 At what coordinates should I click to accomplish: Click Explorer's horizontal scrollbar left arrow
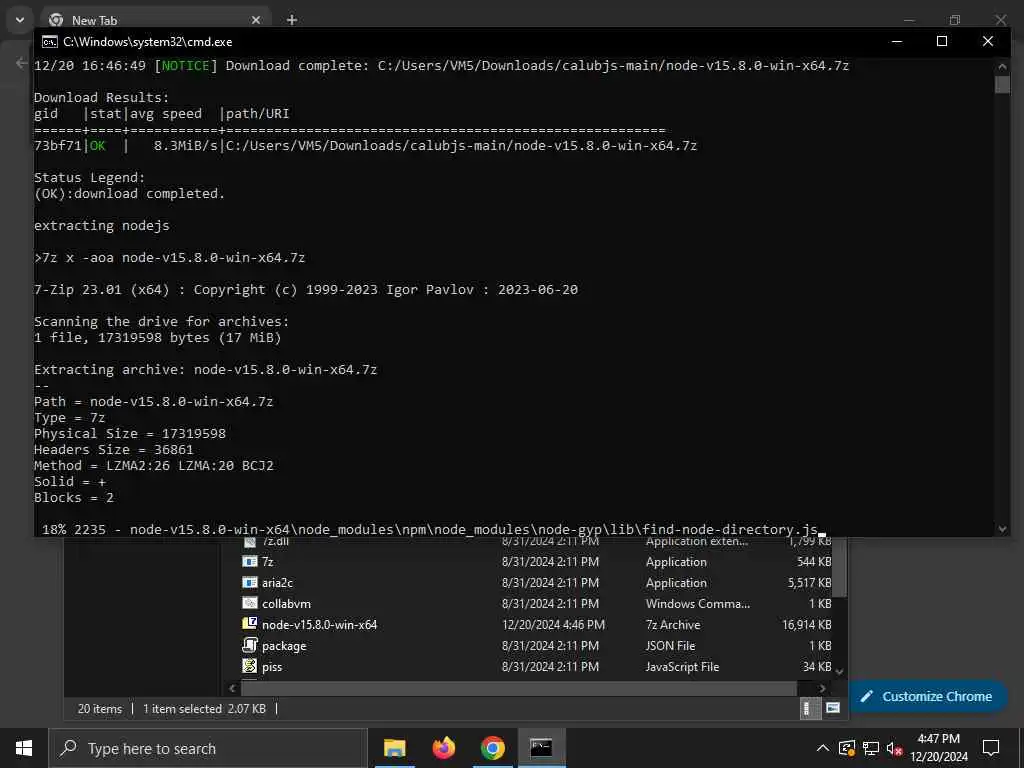tap(232, 688)
